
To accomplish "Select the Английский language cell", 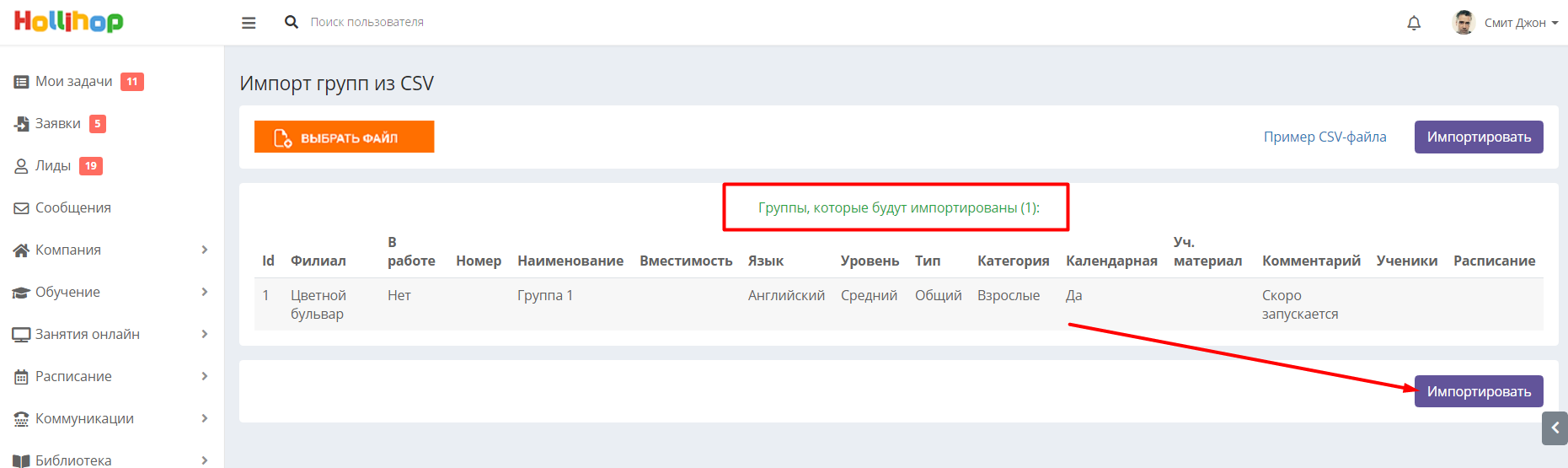I will [786, 295].
